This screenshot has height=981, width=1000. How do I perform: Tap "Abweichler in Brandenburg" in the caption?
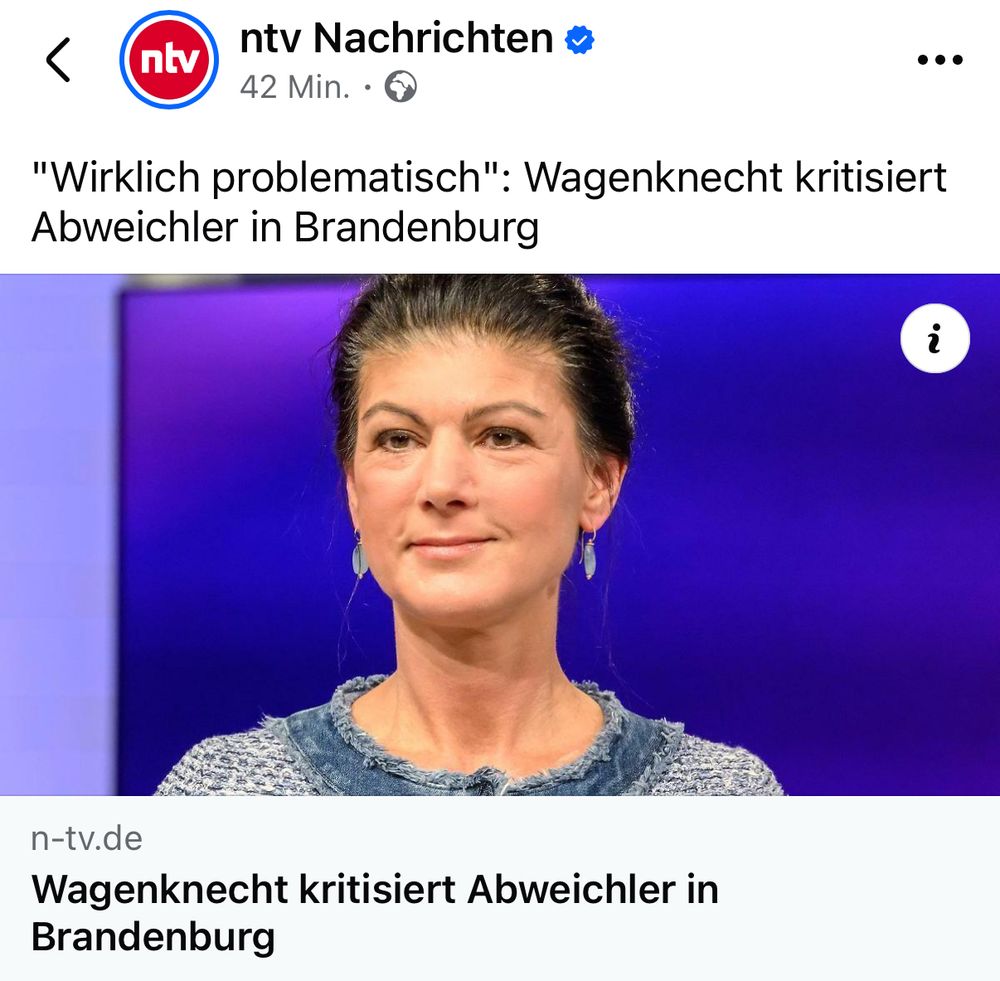[285, 226]
